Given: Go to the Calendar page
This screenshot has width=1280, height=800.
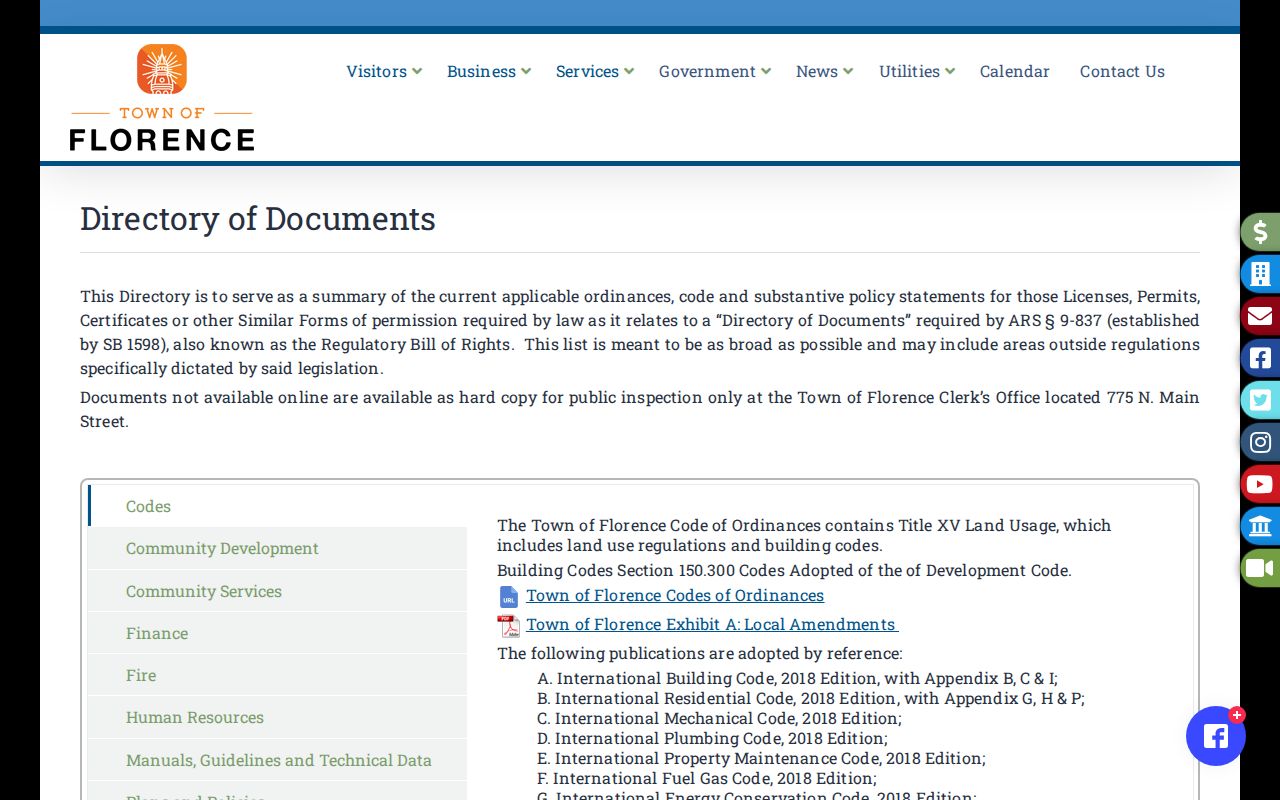Looking at the screenshot, I should tap(1015, 71).
